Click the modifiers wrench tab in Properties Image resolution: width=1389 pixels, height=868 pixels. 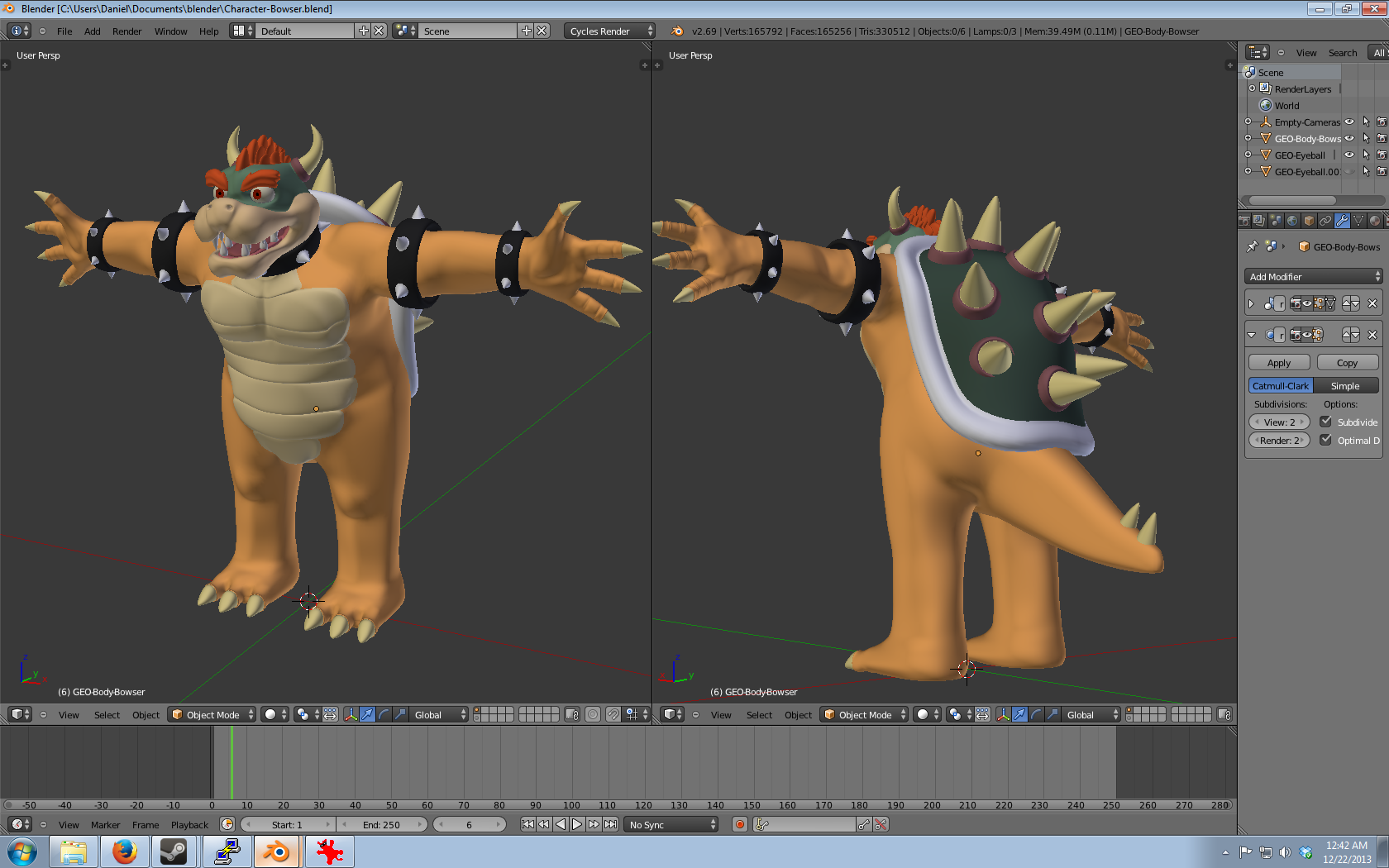coord(1342,221)
